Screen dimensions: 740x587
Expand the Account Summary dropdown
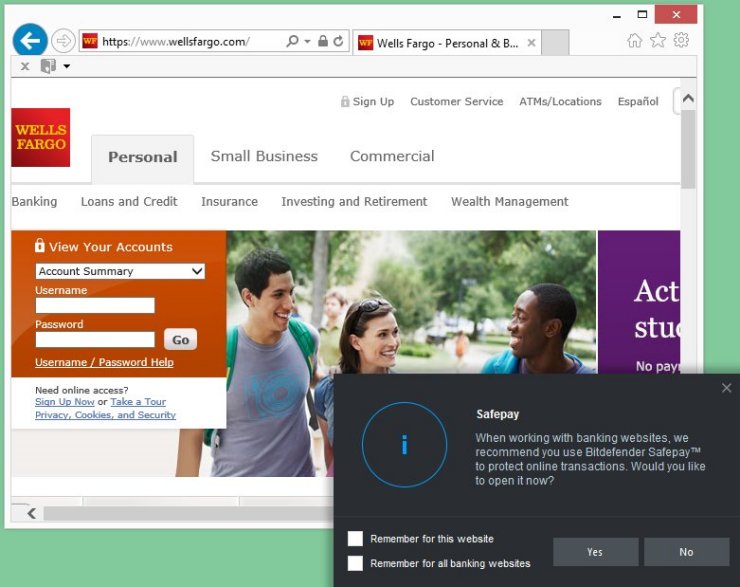click(120, 271)
